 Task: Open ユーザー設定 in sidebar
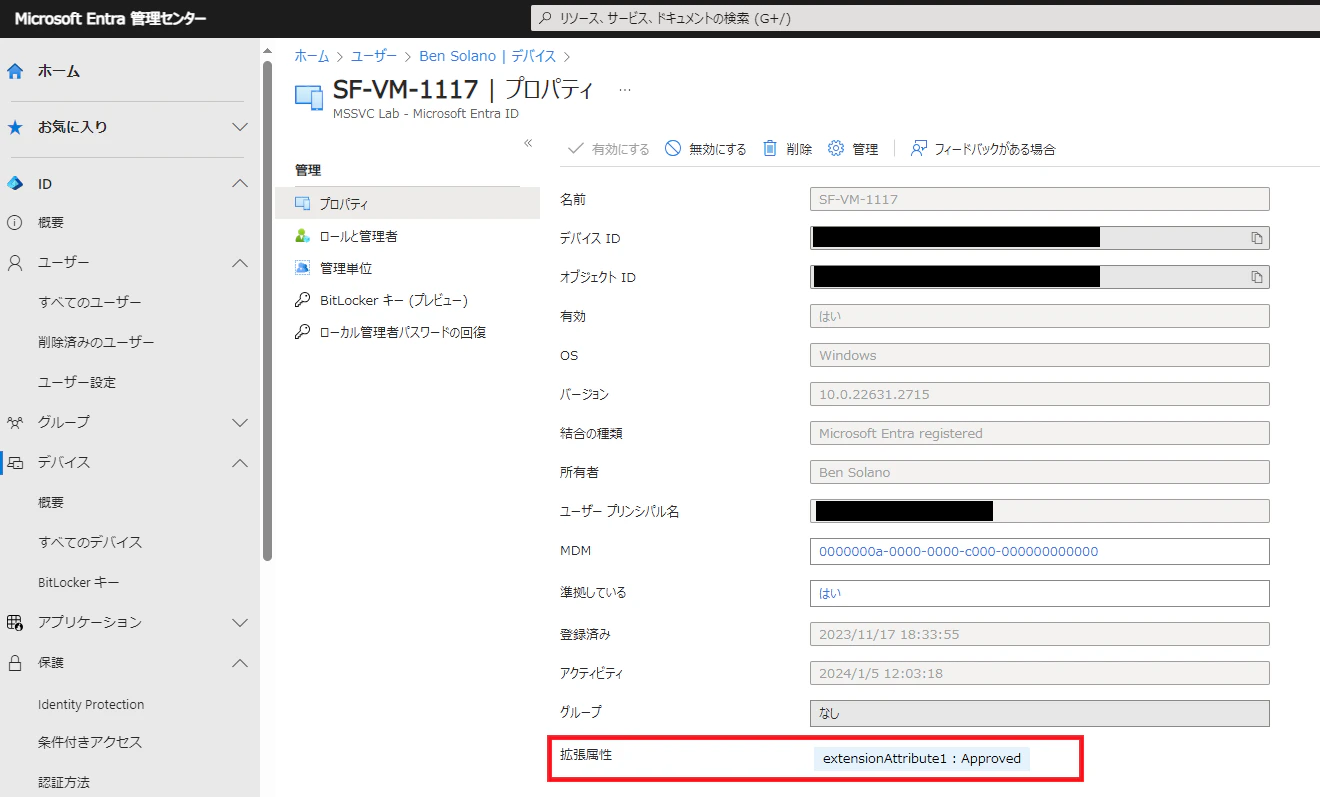(x=77, y=383)
